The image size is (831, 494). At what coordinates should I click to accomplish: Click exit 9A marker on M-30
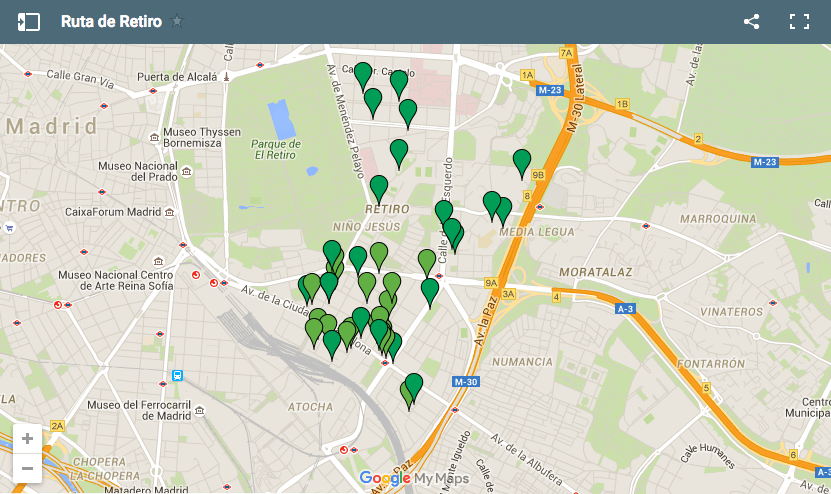491,283
